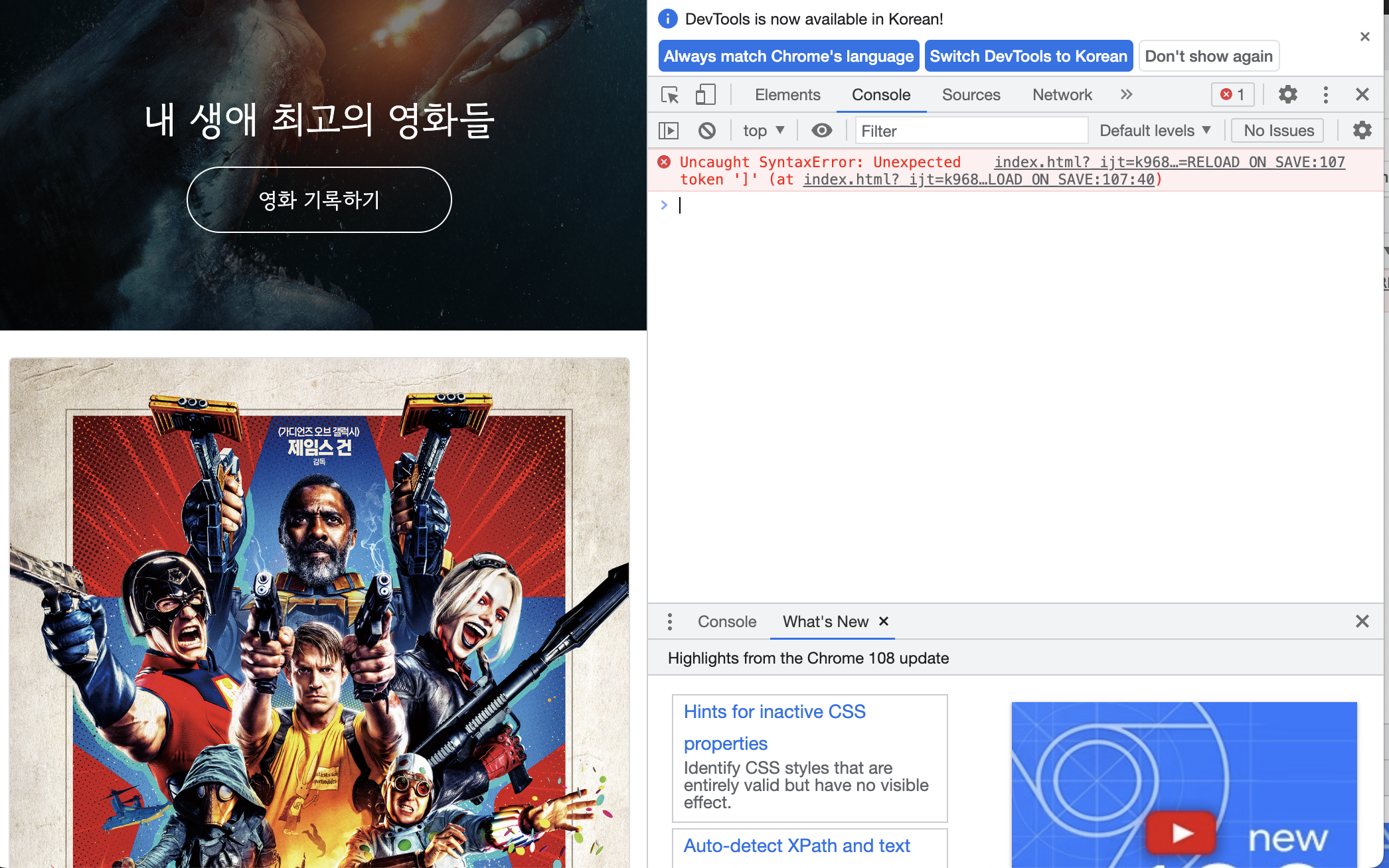The height and width of the screenshot is (868, 1389).
Task: Click Switch DevTools to Korean
Action: [1028, 56]
